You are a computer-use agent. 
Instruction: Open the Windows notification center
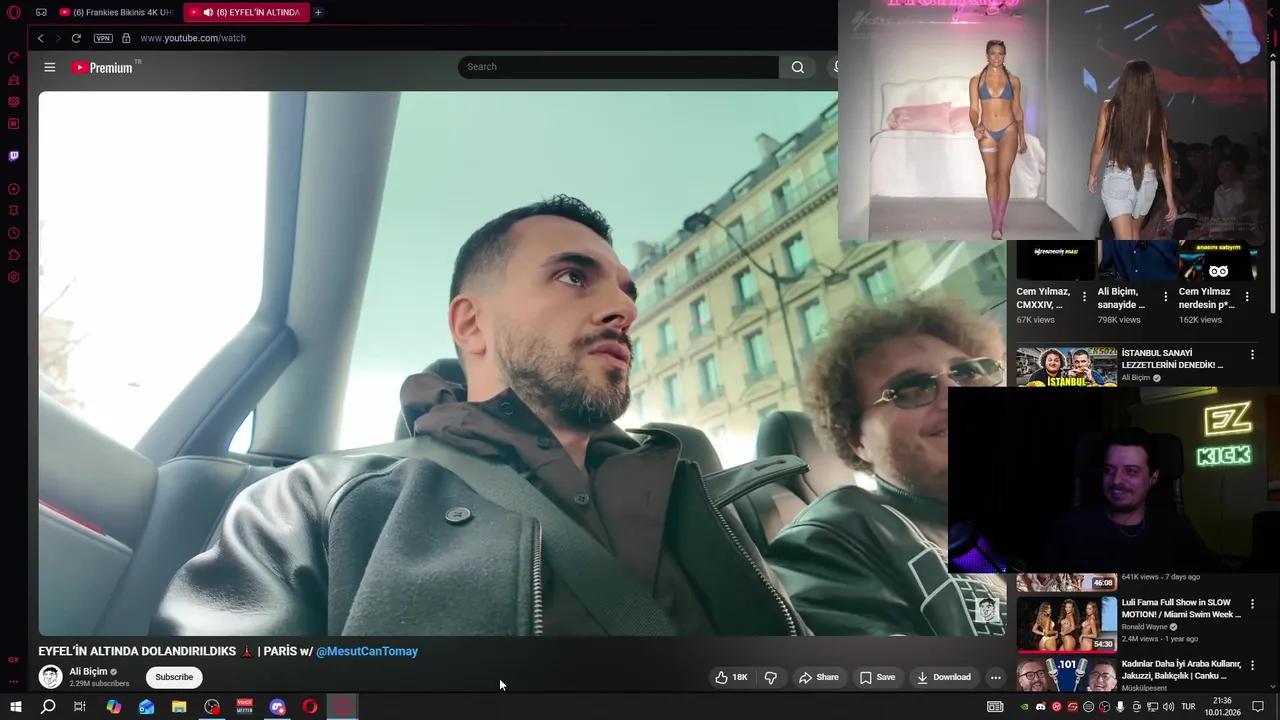[1258, 707]
